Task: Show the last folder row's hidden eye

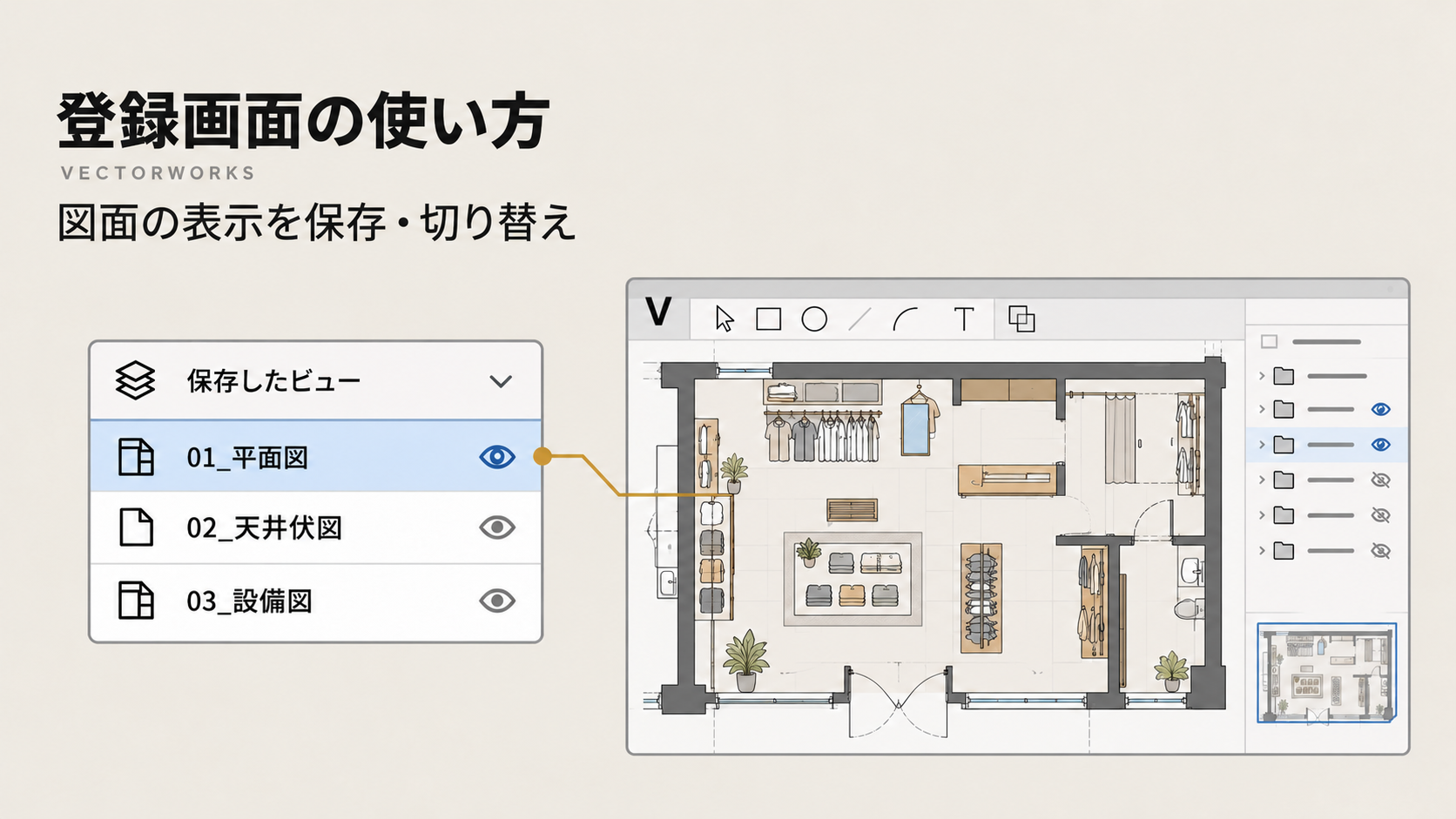Action: tap(1381, 551)
